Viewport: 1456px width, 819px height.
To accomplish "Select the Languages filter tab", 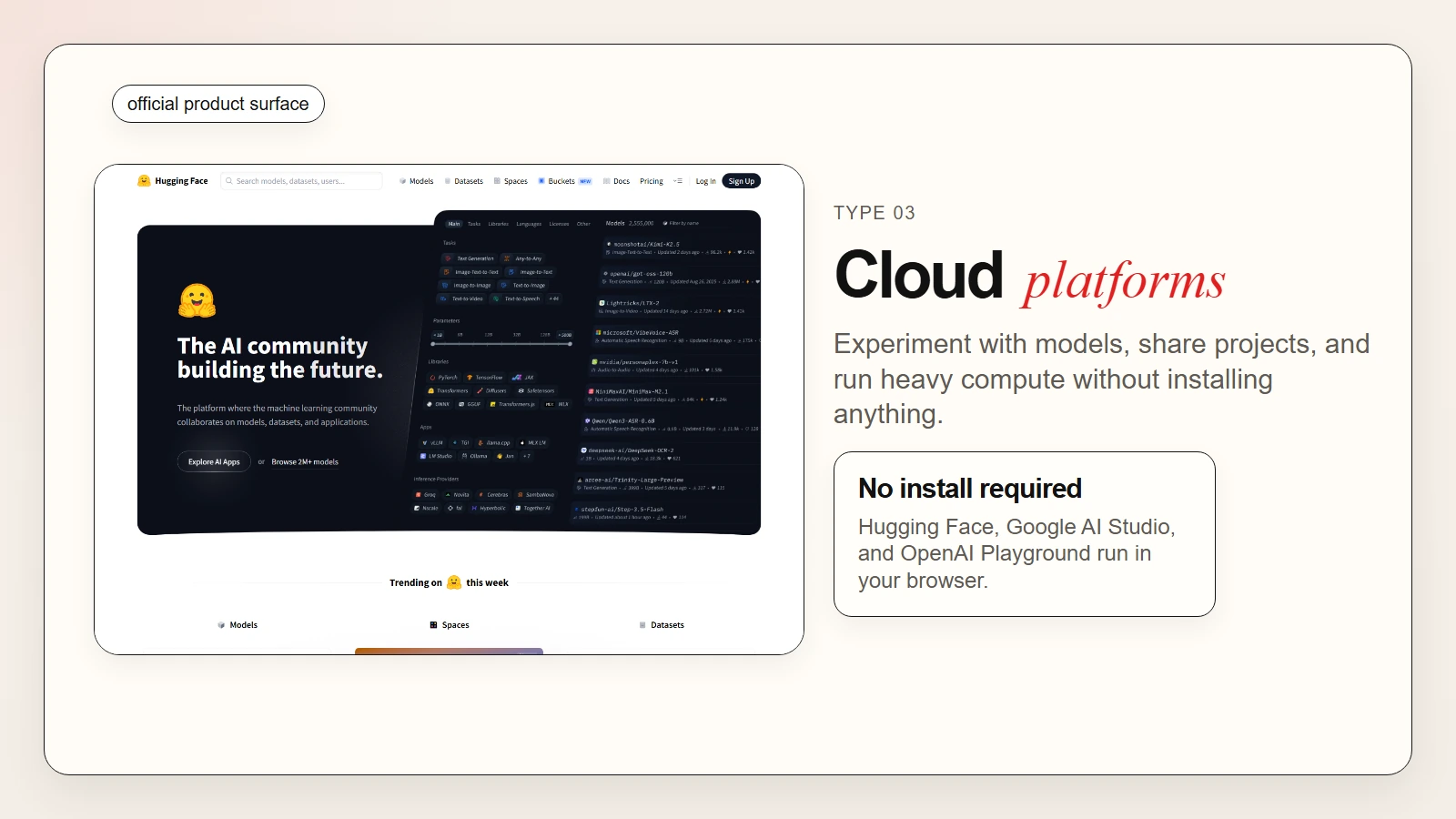I will [x=529, y=223].
